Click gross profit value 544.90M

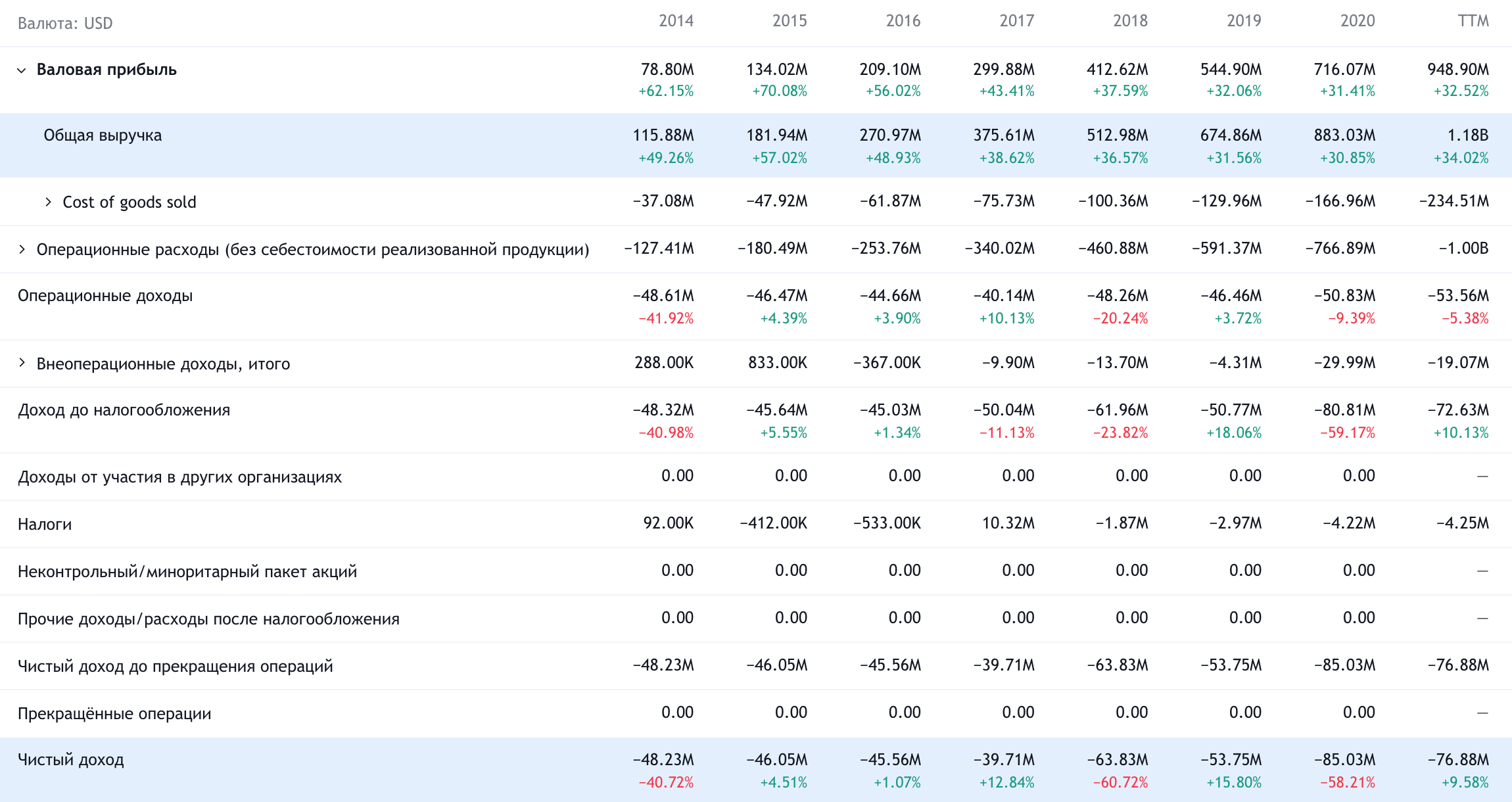(1231, 70)
